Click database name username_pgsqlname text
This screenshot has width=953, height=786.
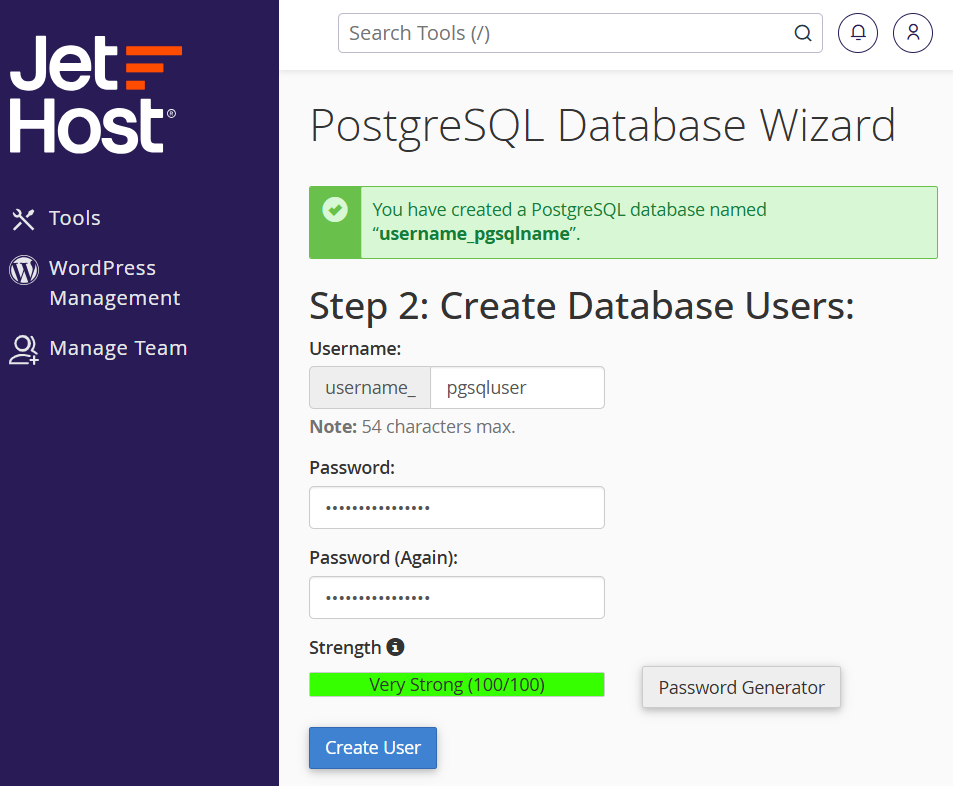tap(474, 234)
